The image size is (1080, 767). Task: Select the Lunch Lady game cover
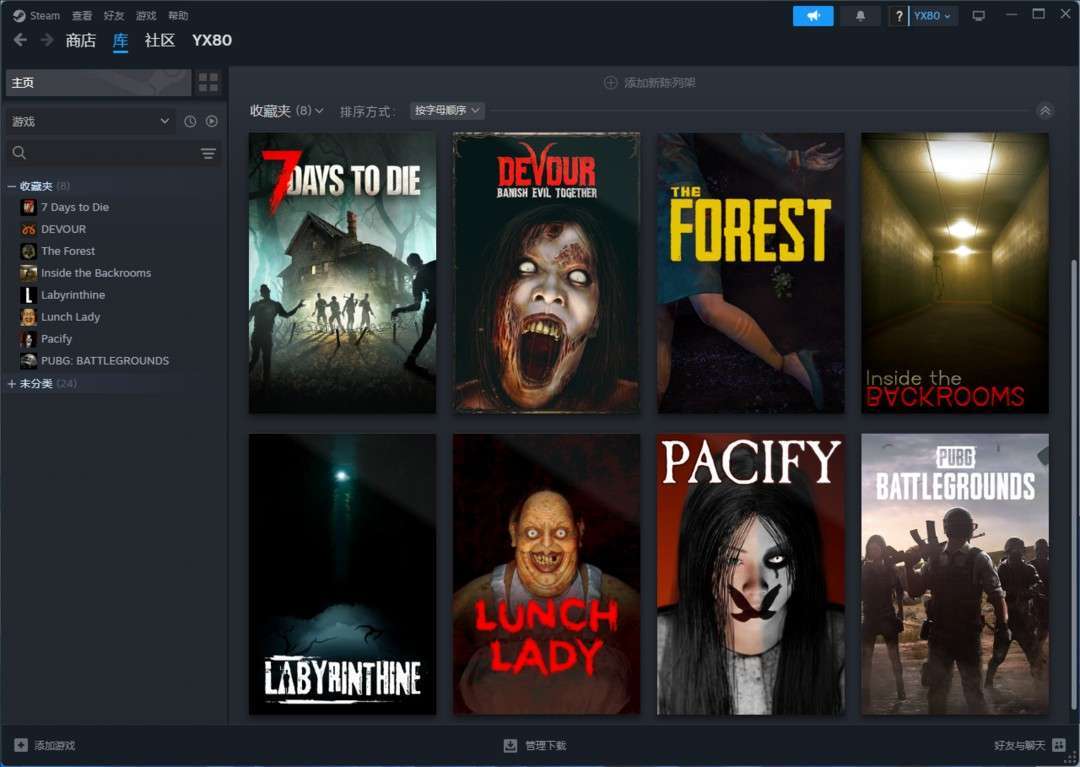pyautogui.click(x=546, y=574)
